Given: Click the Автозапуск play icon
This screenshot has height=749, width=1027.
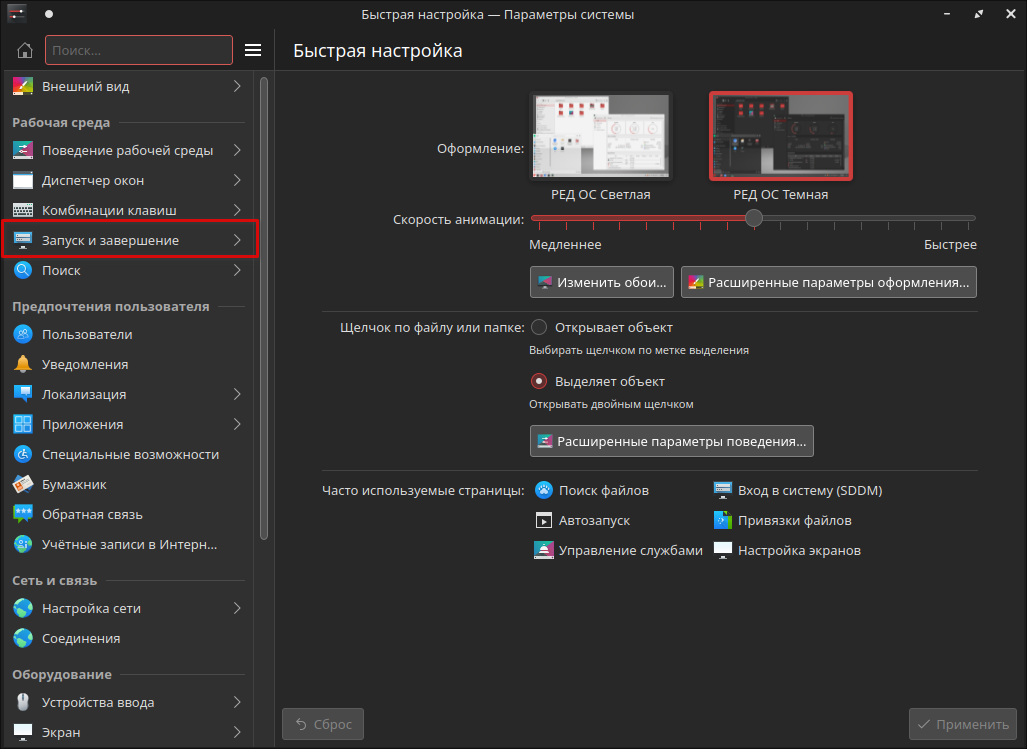Looking at the screenshot, I should tap(544, 521).
